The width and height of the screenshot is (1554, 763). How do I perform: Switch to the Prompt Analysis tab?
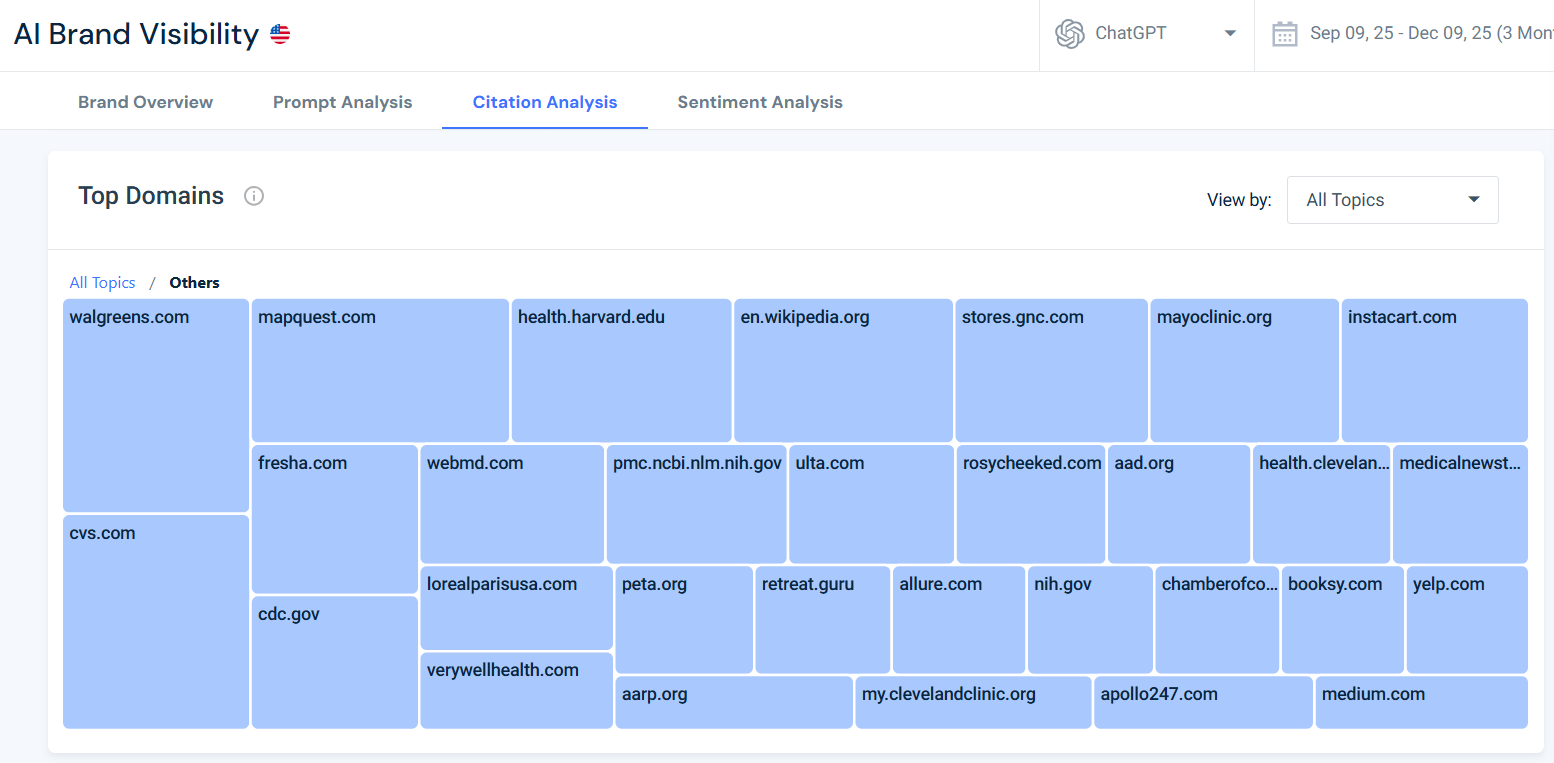(342, 101)
